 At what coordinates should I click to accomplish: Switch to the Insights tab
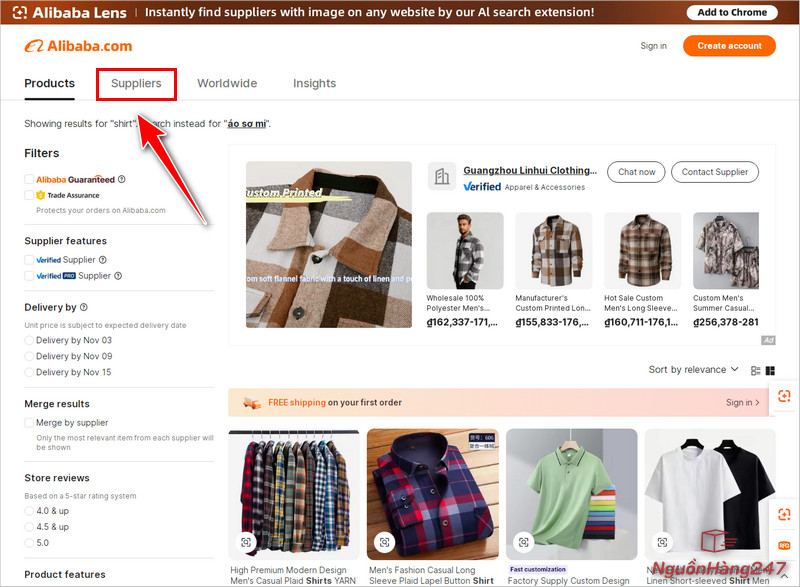314,84
